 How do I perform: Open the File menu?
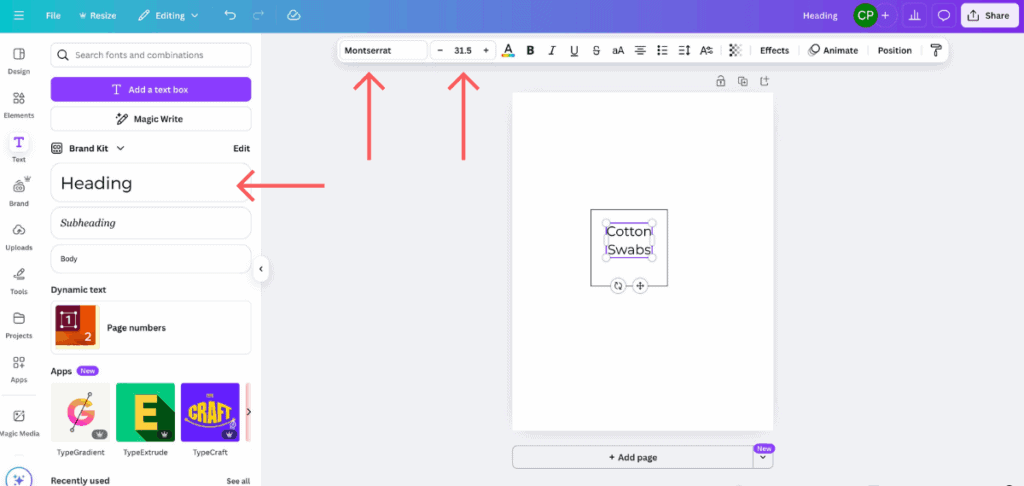(x=53, y=16)
